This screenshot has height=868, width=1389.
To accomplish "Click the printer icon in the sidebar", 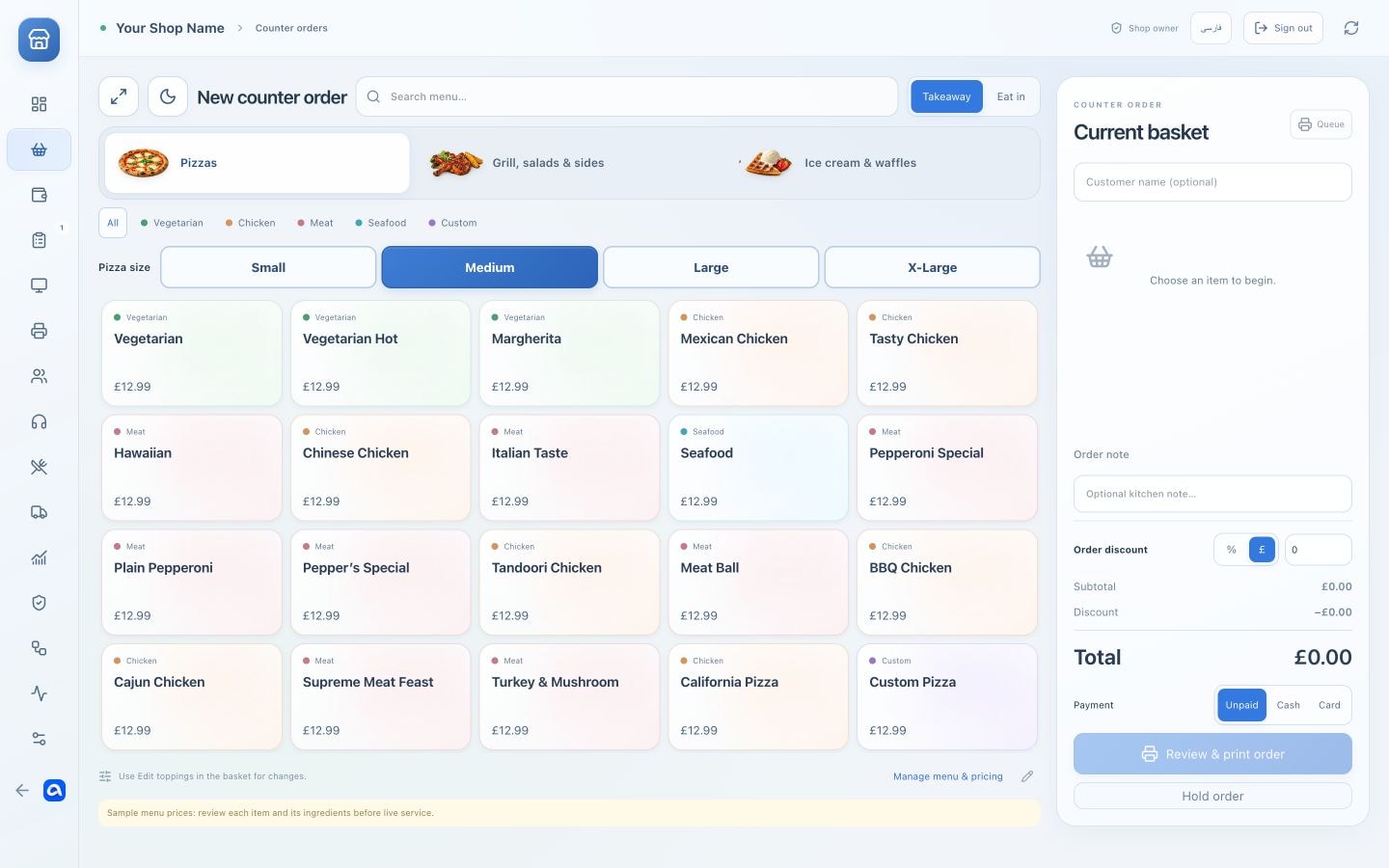I will pyautogui.click(x=39, y=331).
